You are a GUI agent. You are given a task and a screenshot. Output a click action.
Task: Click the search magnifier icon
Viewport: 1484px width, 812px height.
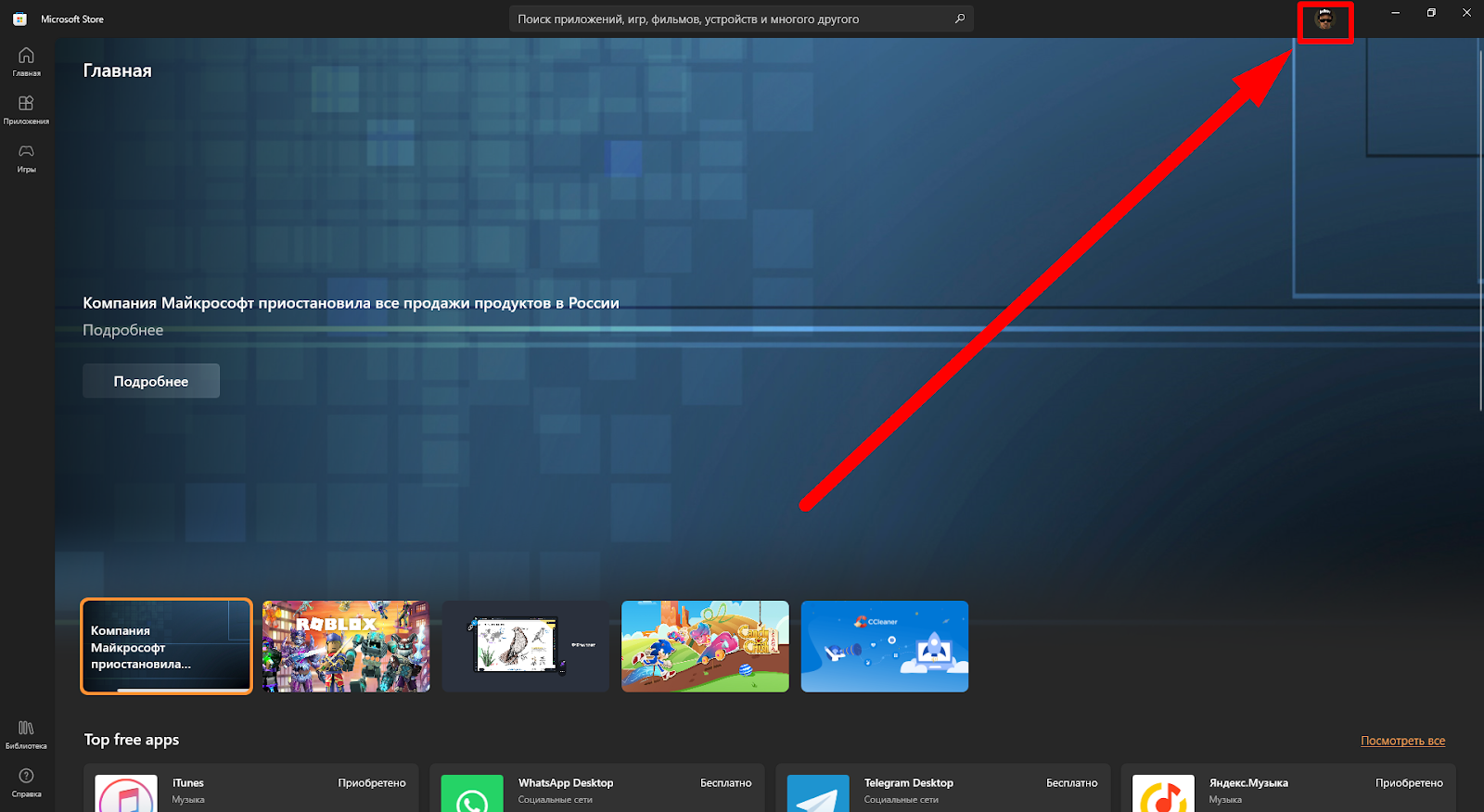(960, 19)
